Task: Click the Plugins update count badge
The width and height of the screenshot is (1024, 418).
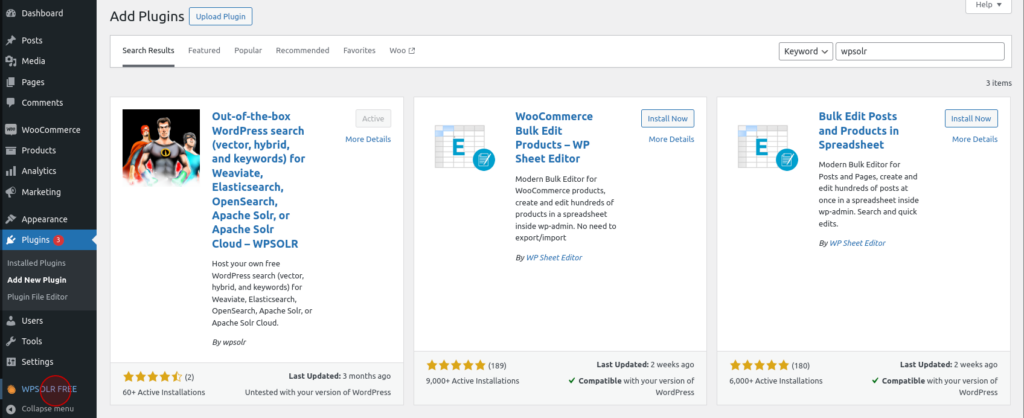Action: [59, 240]
